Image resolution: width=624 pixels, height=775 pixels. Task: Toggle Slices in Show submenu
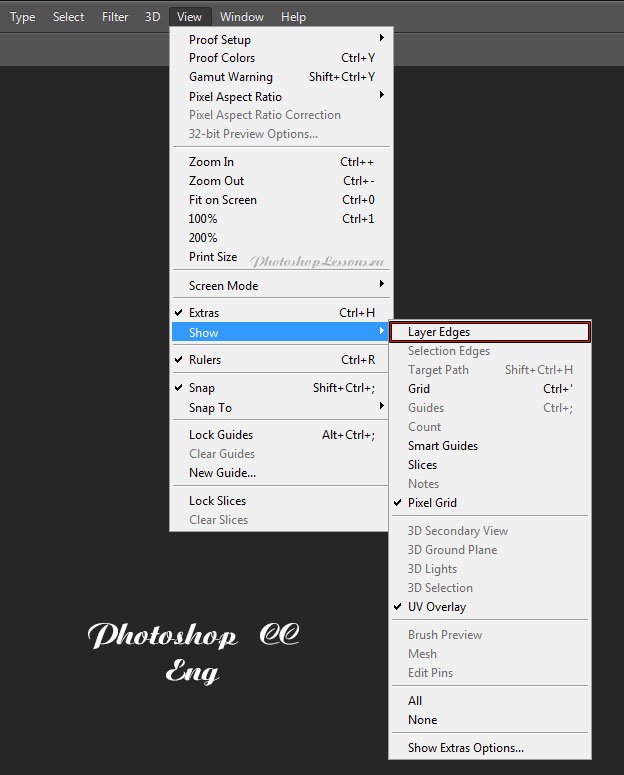tap(490, 465)
